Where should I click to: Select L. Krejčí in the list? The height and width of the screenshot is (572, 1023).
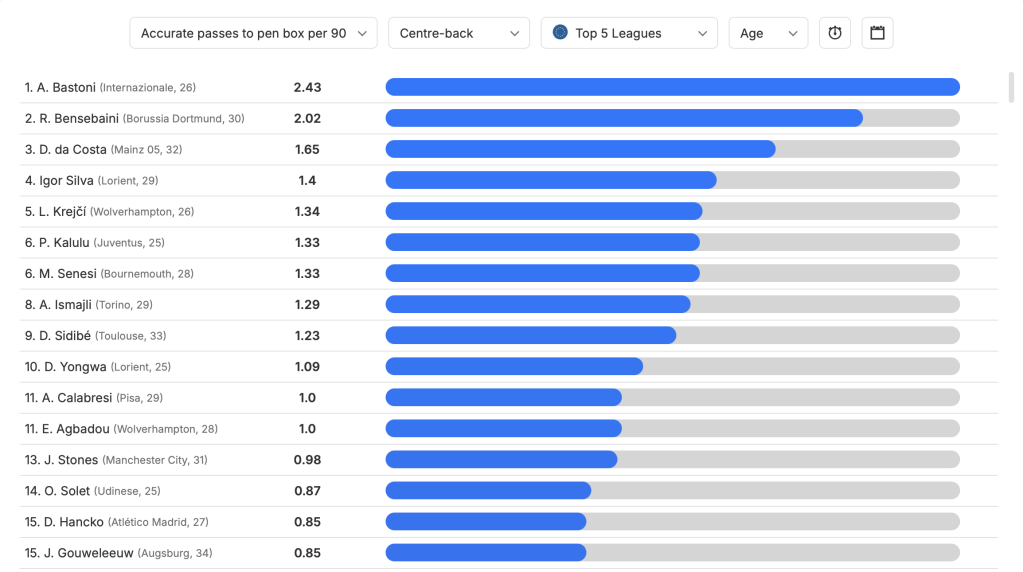(60, 212)
